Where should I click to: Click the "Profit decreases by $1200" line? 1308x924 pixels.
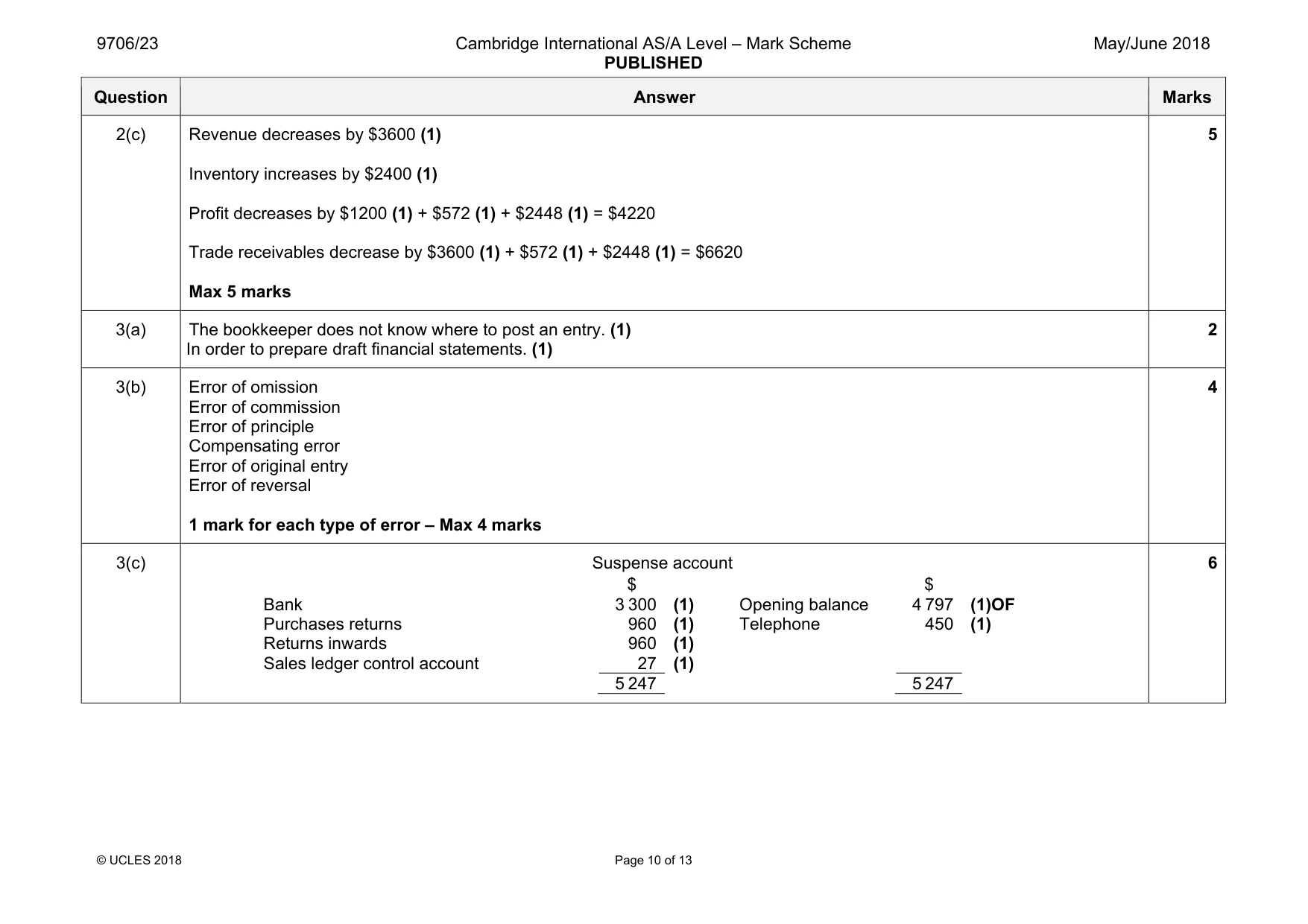(x=422, y=214)
